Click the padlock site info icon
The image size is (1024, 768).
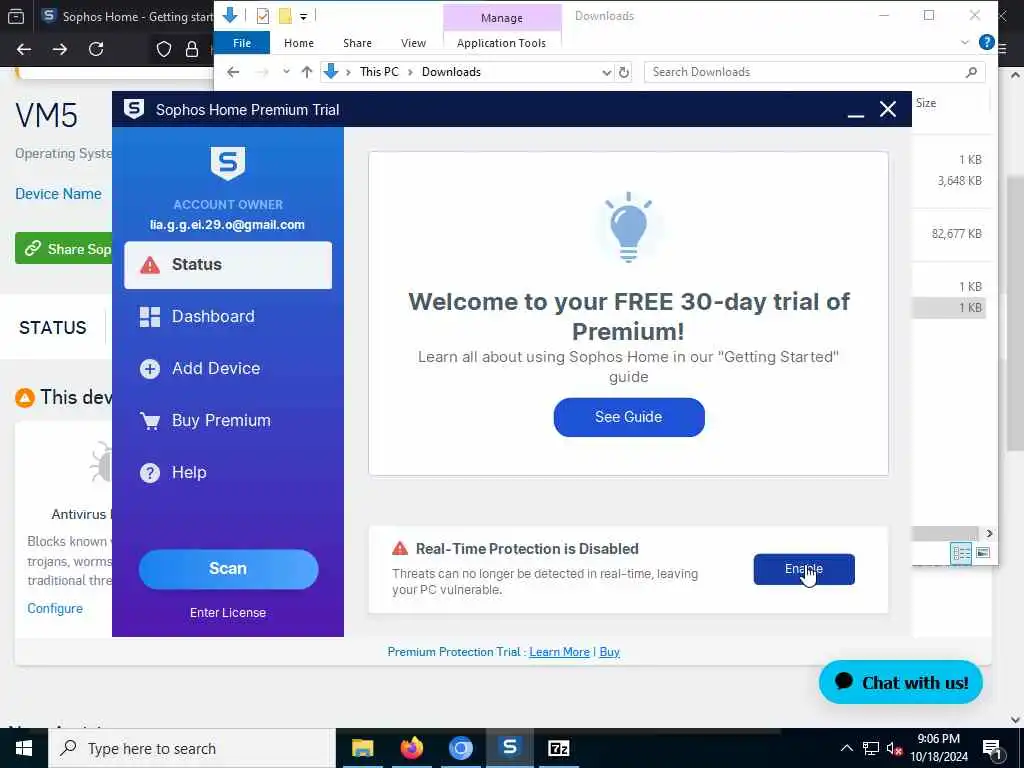click(x=192, y=49)
